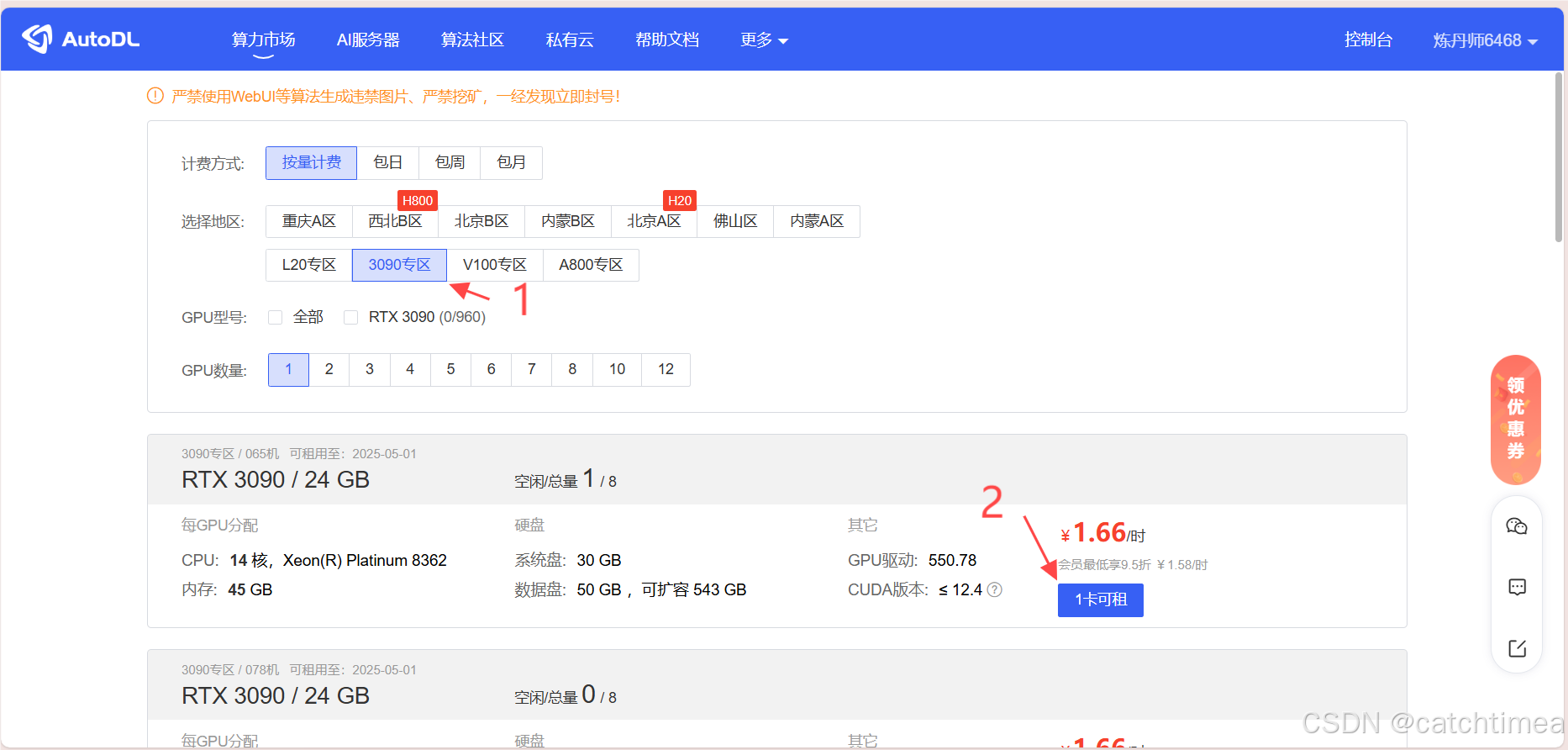Screen dimensions: 1568x750
Task: Open the chat message support icon
Action: [x=1517, y=587]
